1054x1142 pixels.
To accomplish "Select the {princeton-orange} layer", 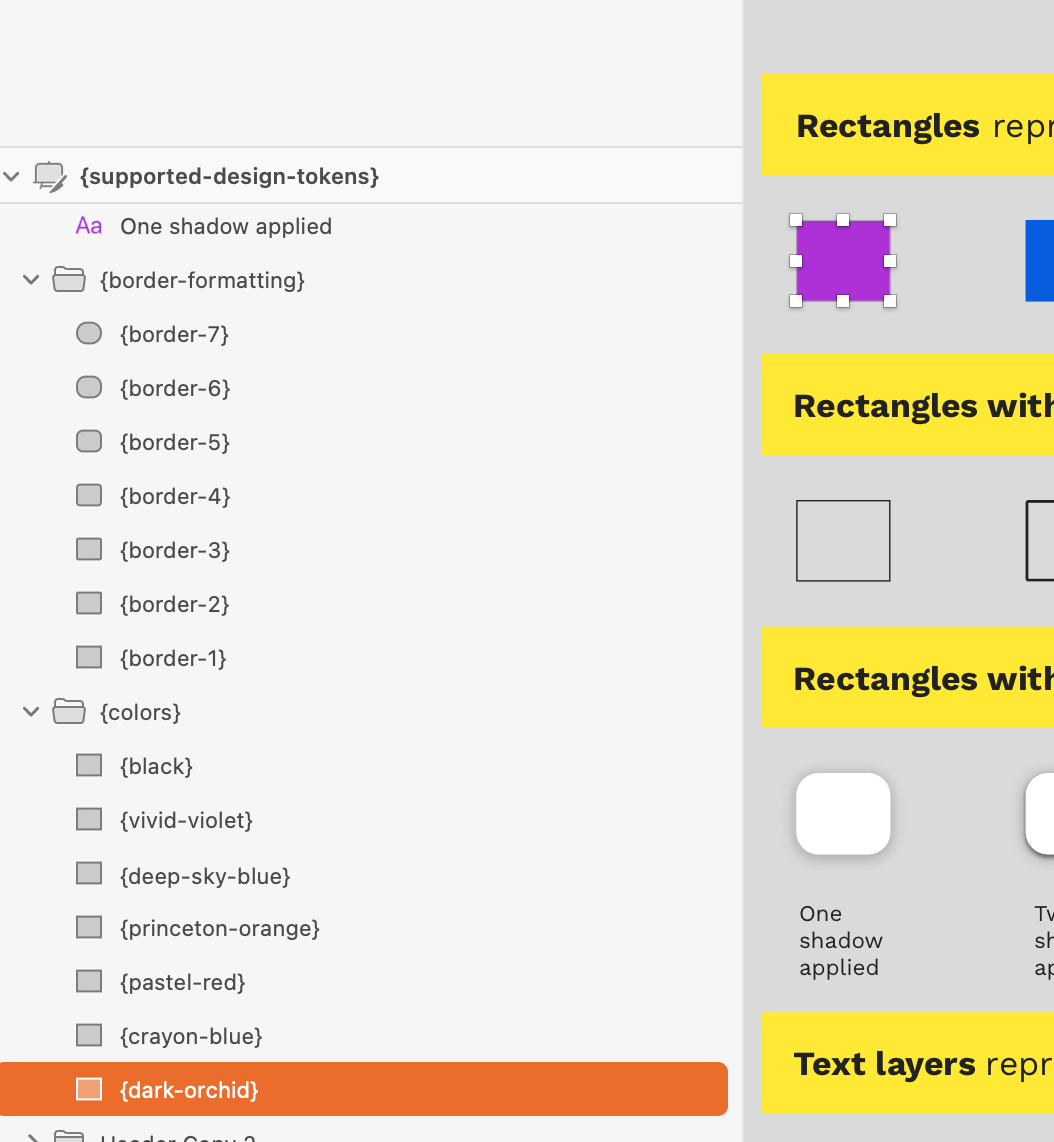I will pos(219,928).
